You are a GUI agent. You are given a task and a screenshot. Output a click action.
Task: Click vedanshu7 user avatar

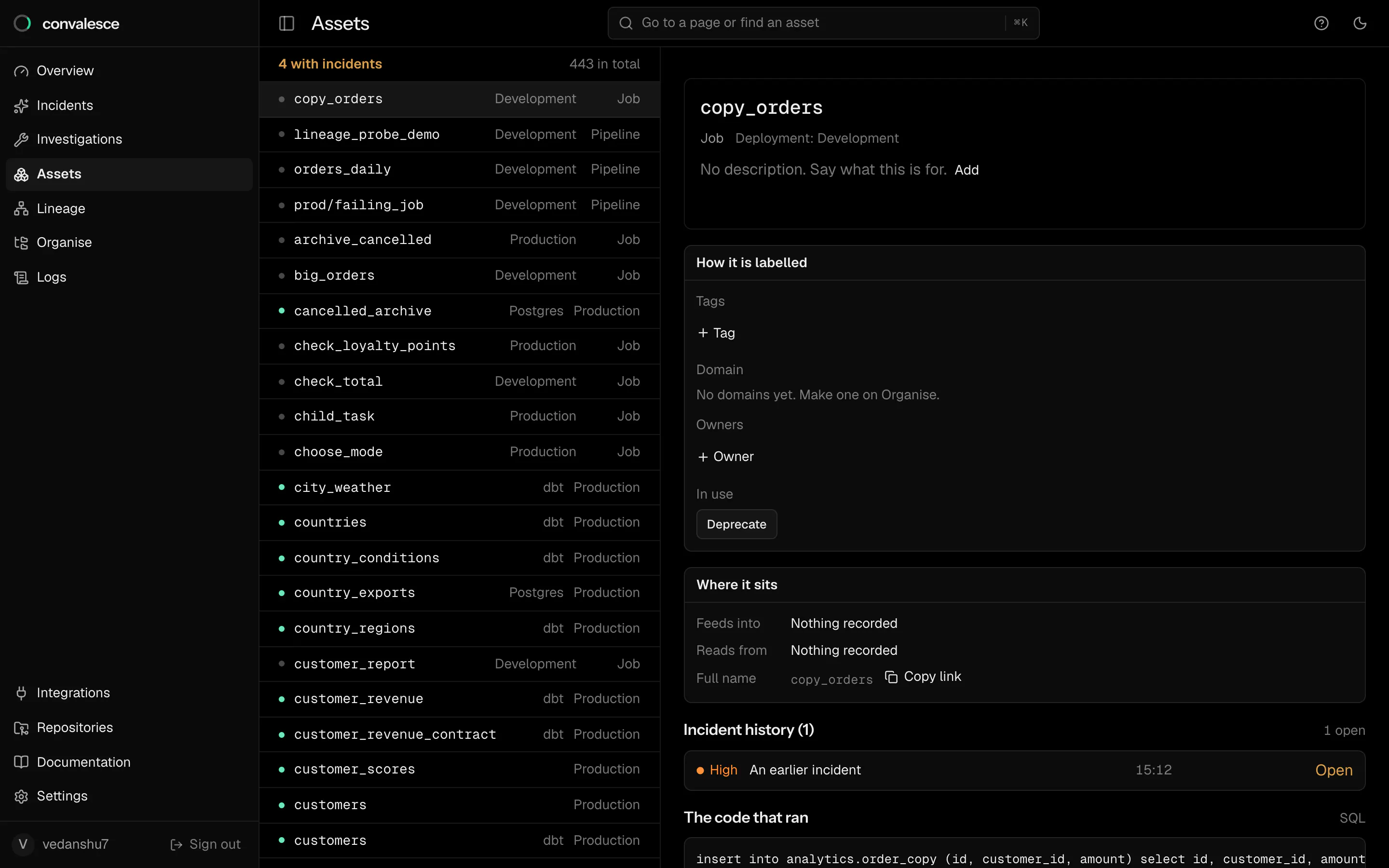pos(23,844)
